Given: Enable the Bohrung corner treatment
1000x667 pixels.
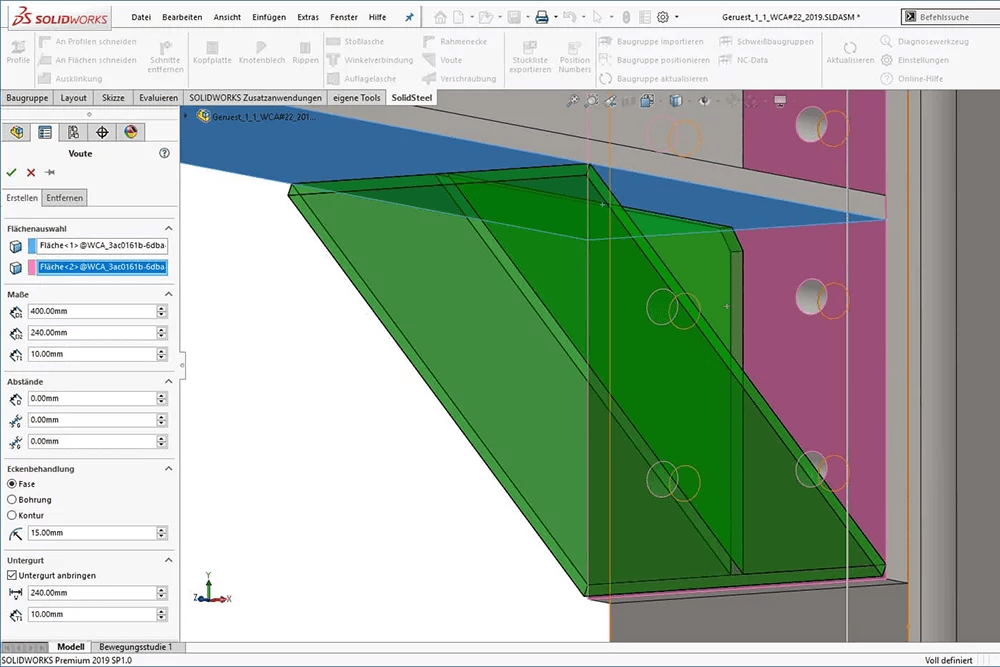Looking at the screenshot, I should coord(12,499).
